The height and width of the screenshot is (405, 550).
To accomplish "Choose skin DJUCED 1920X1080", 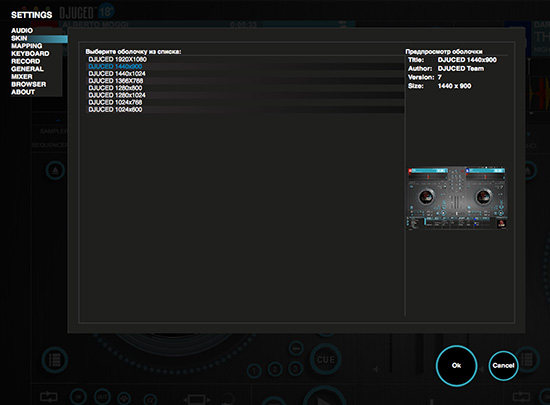I will pos(245,59).
